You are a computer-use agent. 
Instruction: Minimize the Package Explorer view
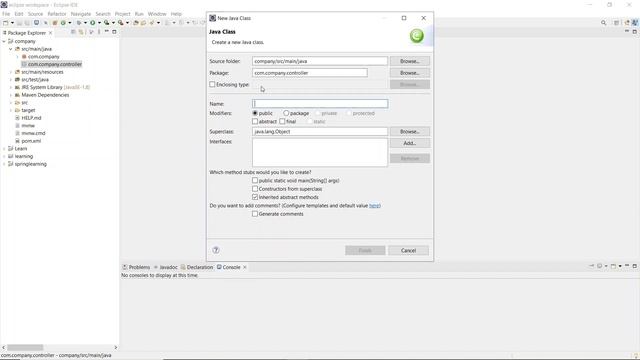(107, 32)
